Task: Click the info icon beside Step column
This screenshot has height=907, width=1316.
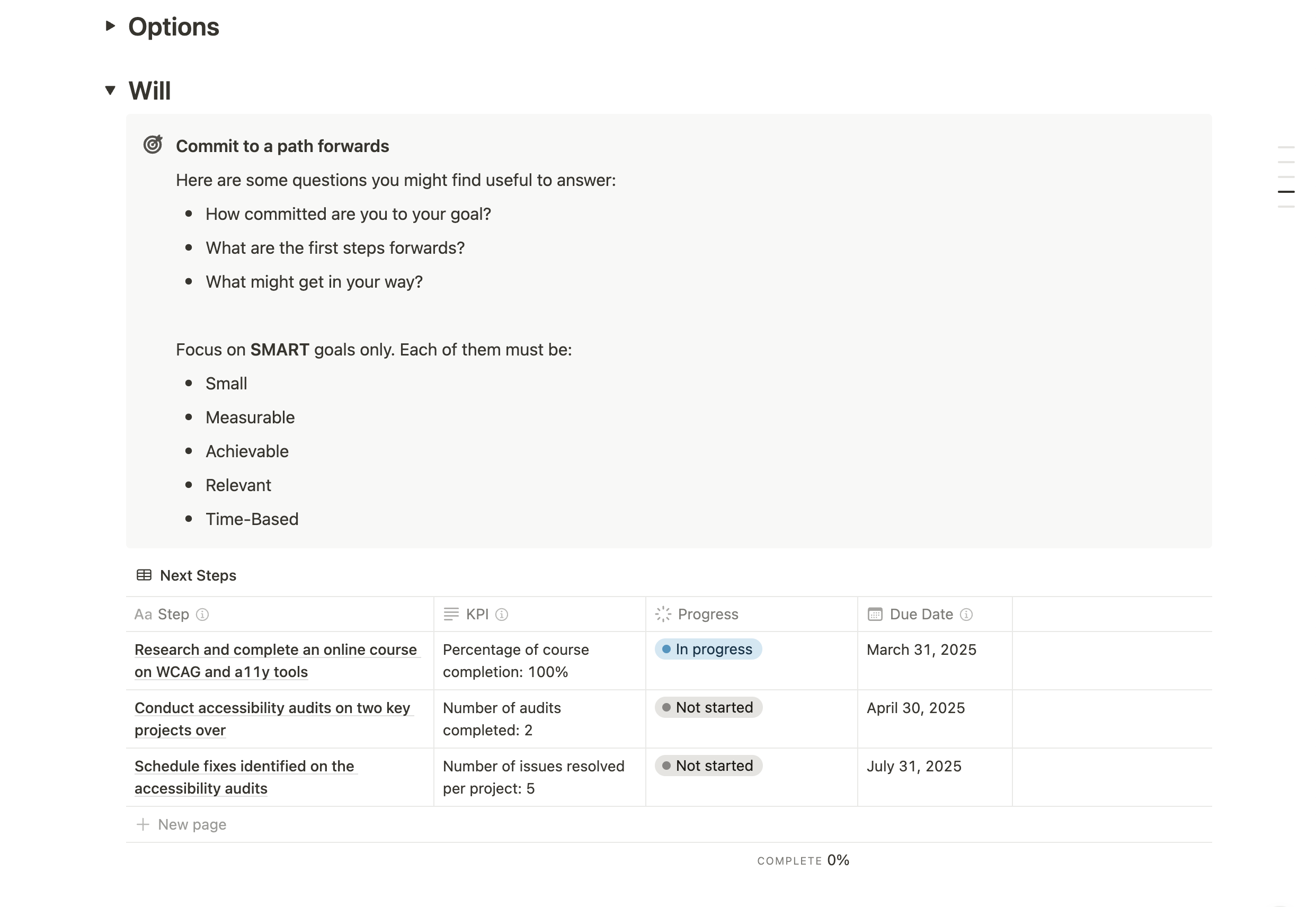Action: click(x=202, y=615)
